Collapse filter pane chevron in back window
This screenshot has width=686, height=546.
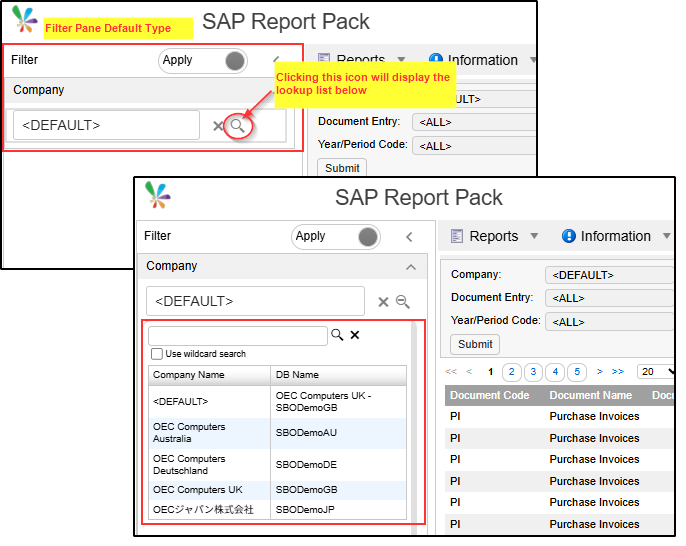tap(276, 60)
